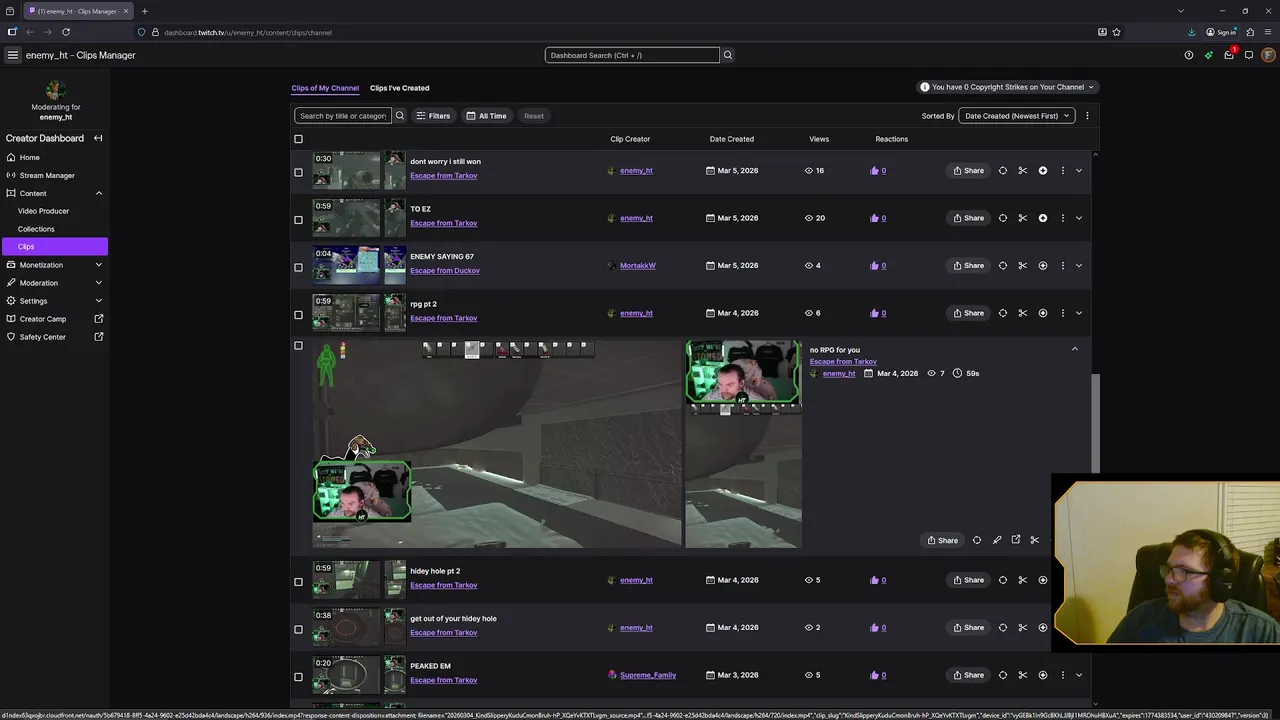
Task: Click plus circle icon for 'ENEMY SAYING 67' clip
Action: coord(1043,266)
